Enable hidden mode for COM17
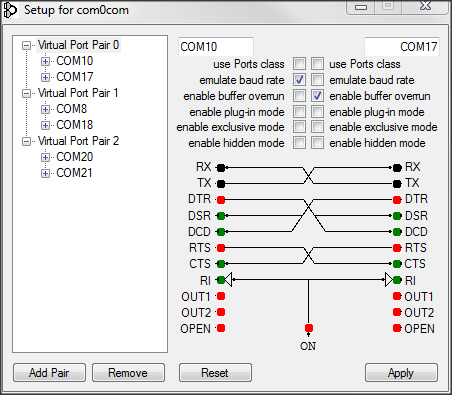 pyautogui.click(x=317, y=143)
